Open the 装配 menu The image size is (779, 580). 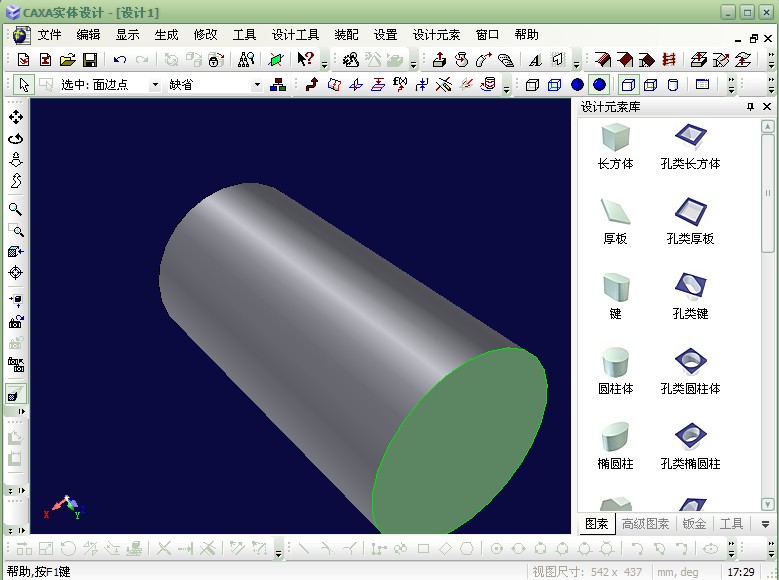tap(346, 35)
